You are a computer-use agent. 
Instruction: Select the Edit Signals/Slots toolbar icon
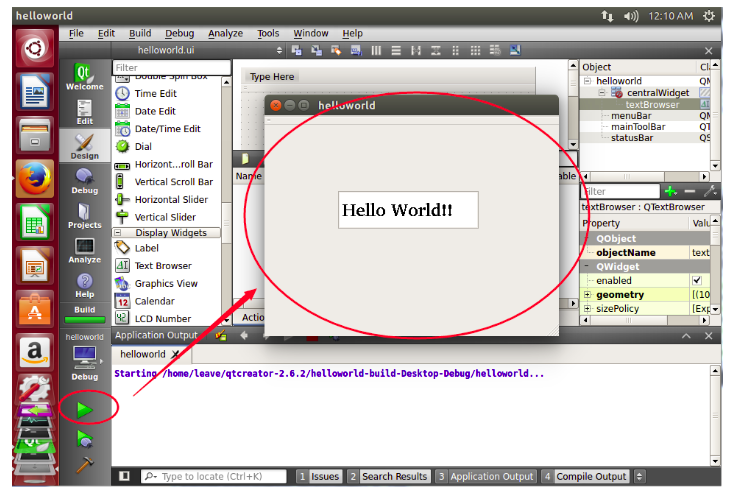pos(316,50)
